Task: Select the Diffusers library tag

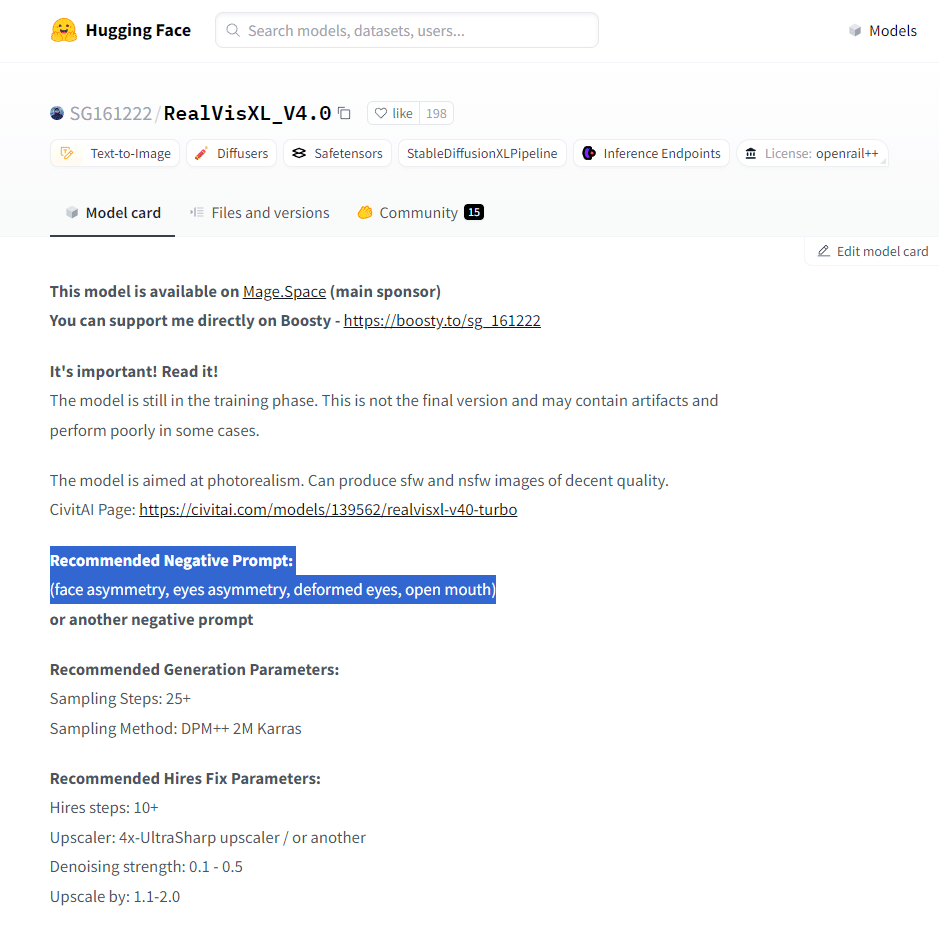Action: (x=231, y=153)
